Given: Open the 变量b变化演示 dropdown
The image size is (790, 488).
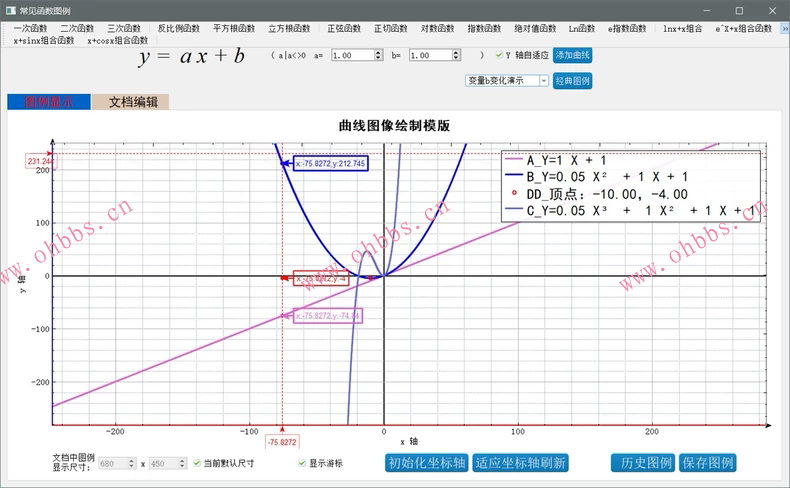Looking at the screenshot, I should (x=506, y=80).
